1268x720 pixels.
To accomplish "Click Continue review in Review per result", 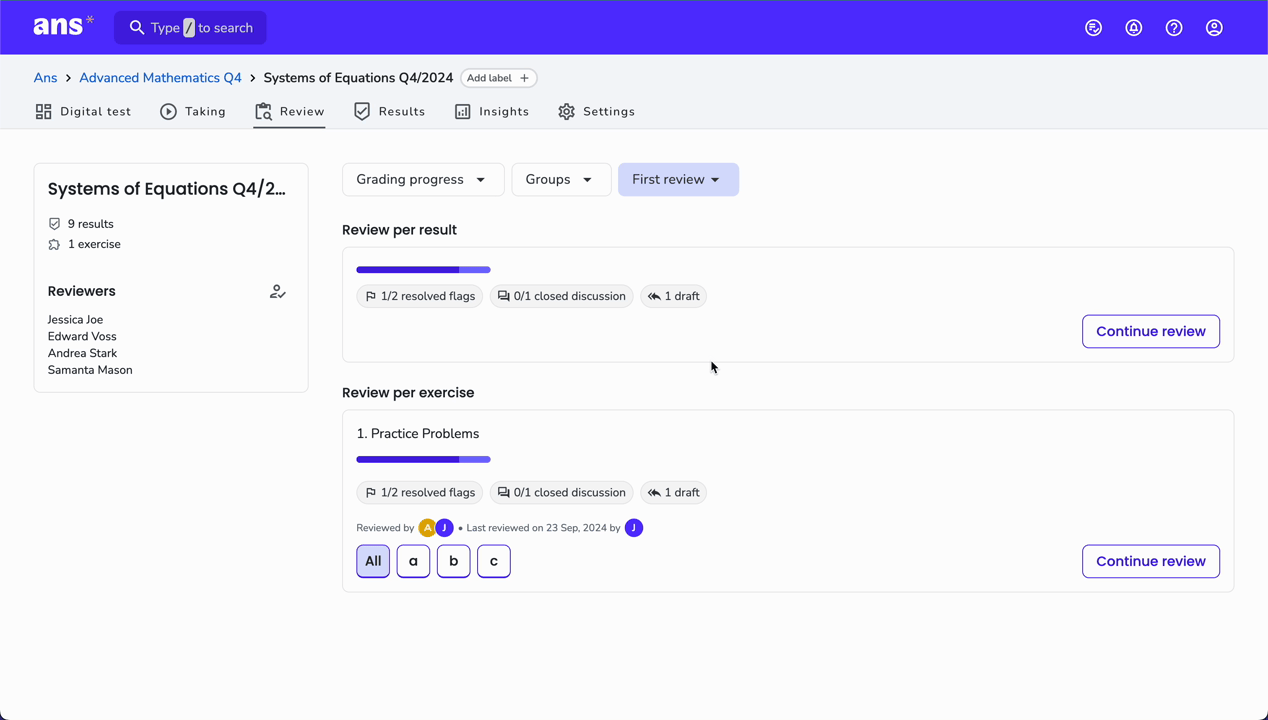I will click(x=1151, y=331).
